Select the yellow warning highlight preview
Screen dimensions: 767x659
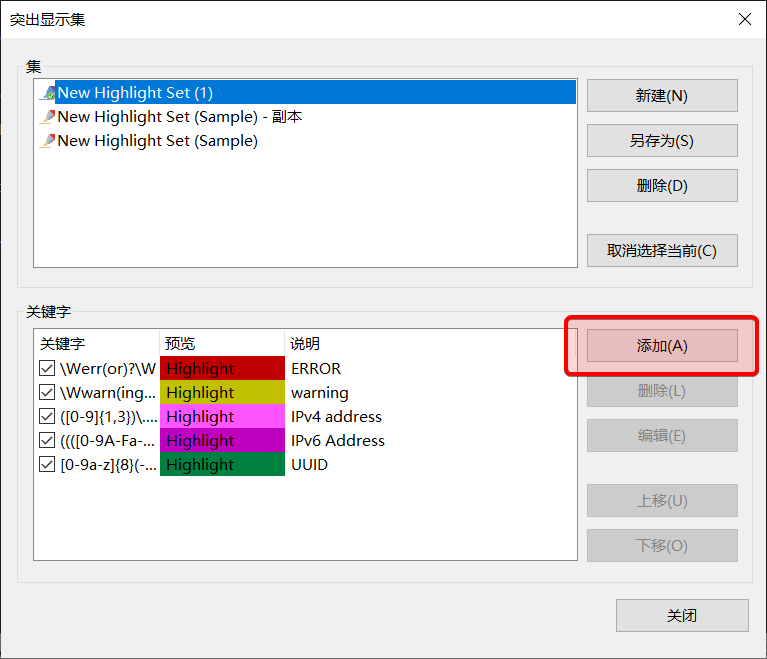222,392
